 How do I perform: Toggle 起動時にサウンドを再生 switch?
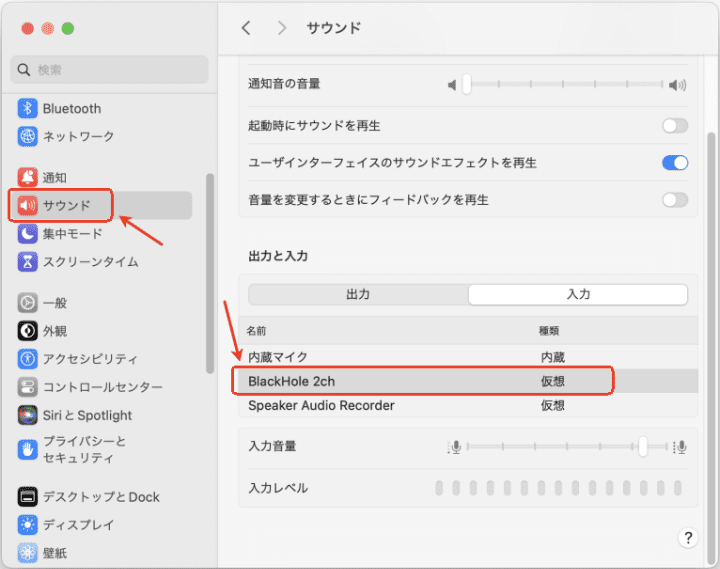click(x=675, y=125)
